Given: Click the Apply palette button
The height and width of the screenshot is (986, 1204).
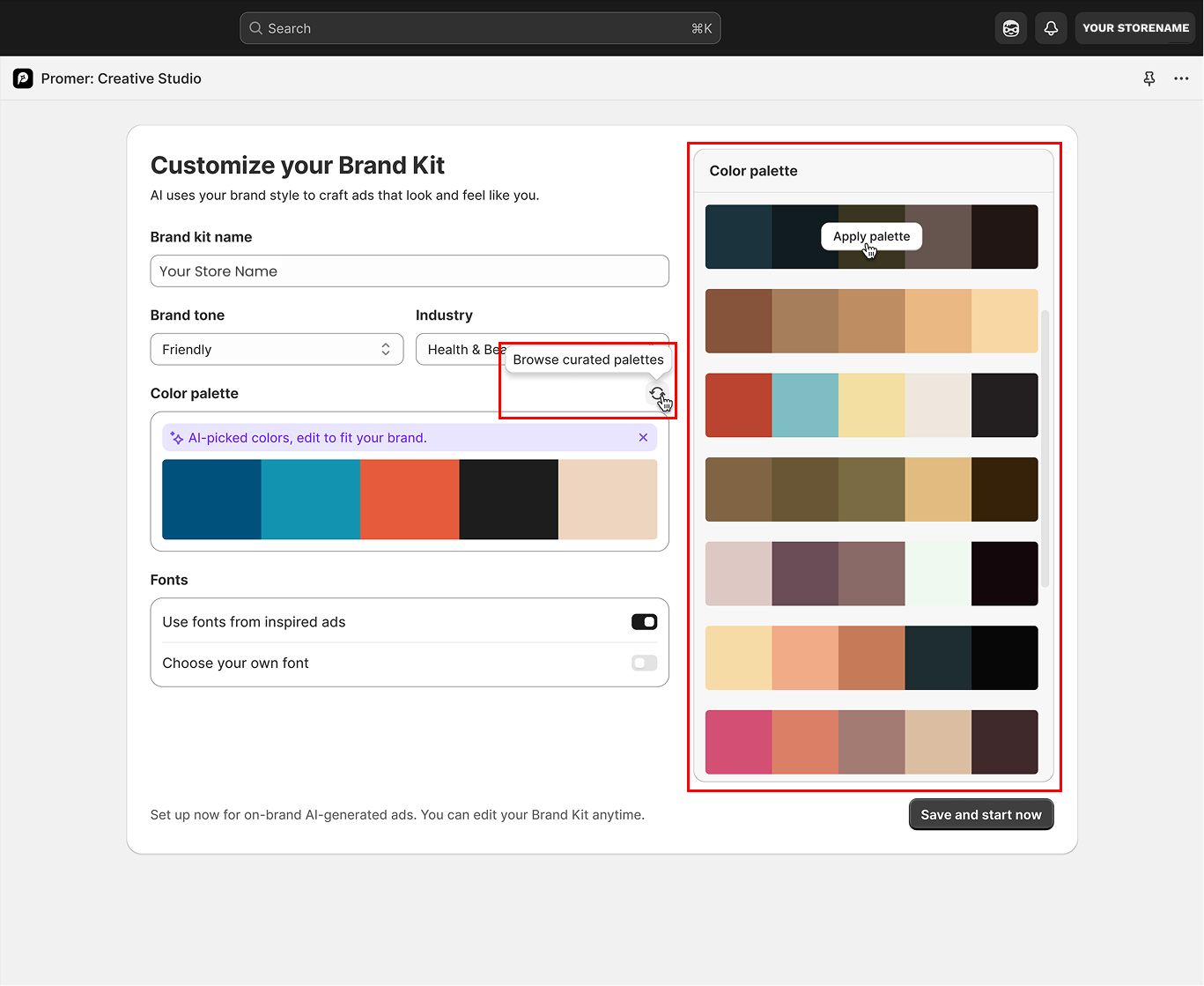Looking at the screenshot, I should tap(872, 236).
